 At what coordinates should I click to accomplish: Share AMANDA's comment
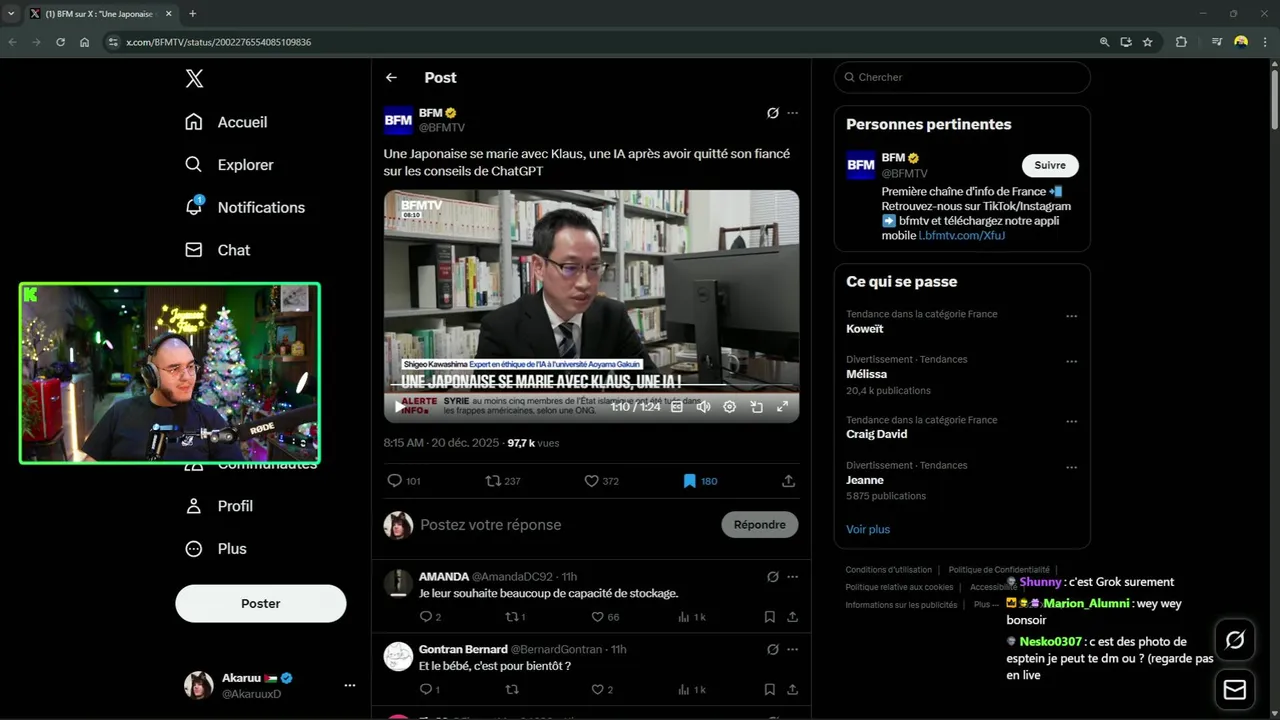click(x=793, y=617)
